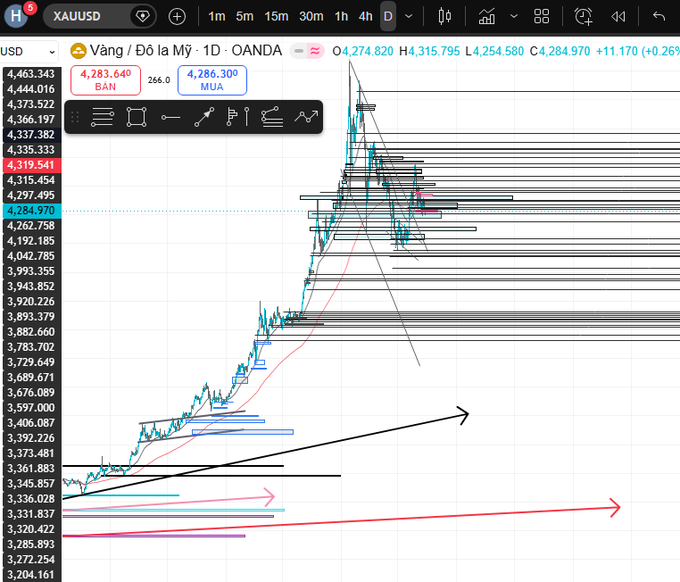Click the 3,893.379 price axis label
The width and height of the screenshot is (680, 582).
tap(32, 317)
